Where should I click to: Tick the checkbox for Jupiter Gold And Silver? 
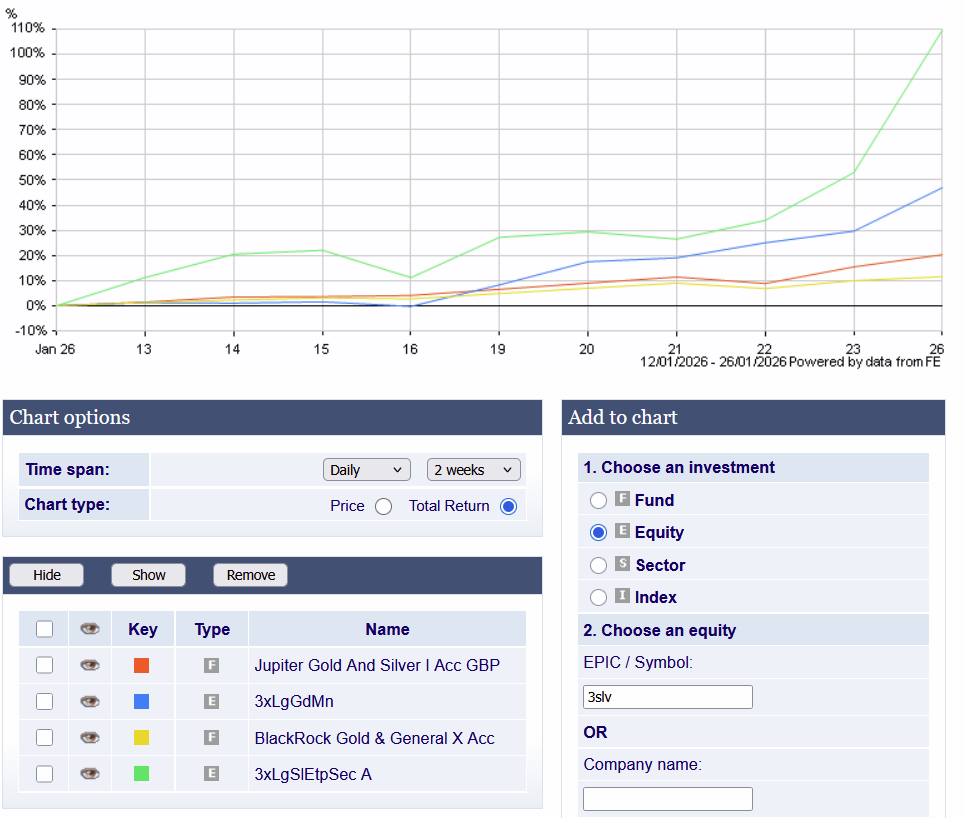[x=44, y=665]
